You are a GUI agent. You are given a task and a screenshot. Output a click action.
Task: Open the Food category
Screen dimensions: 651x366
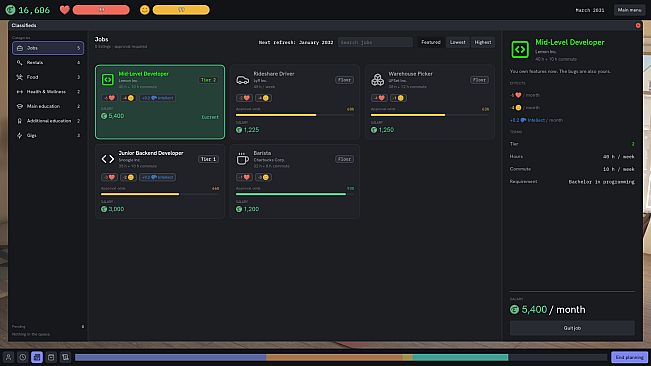48,77
